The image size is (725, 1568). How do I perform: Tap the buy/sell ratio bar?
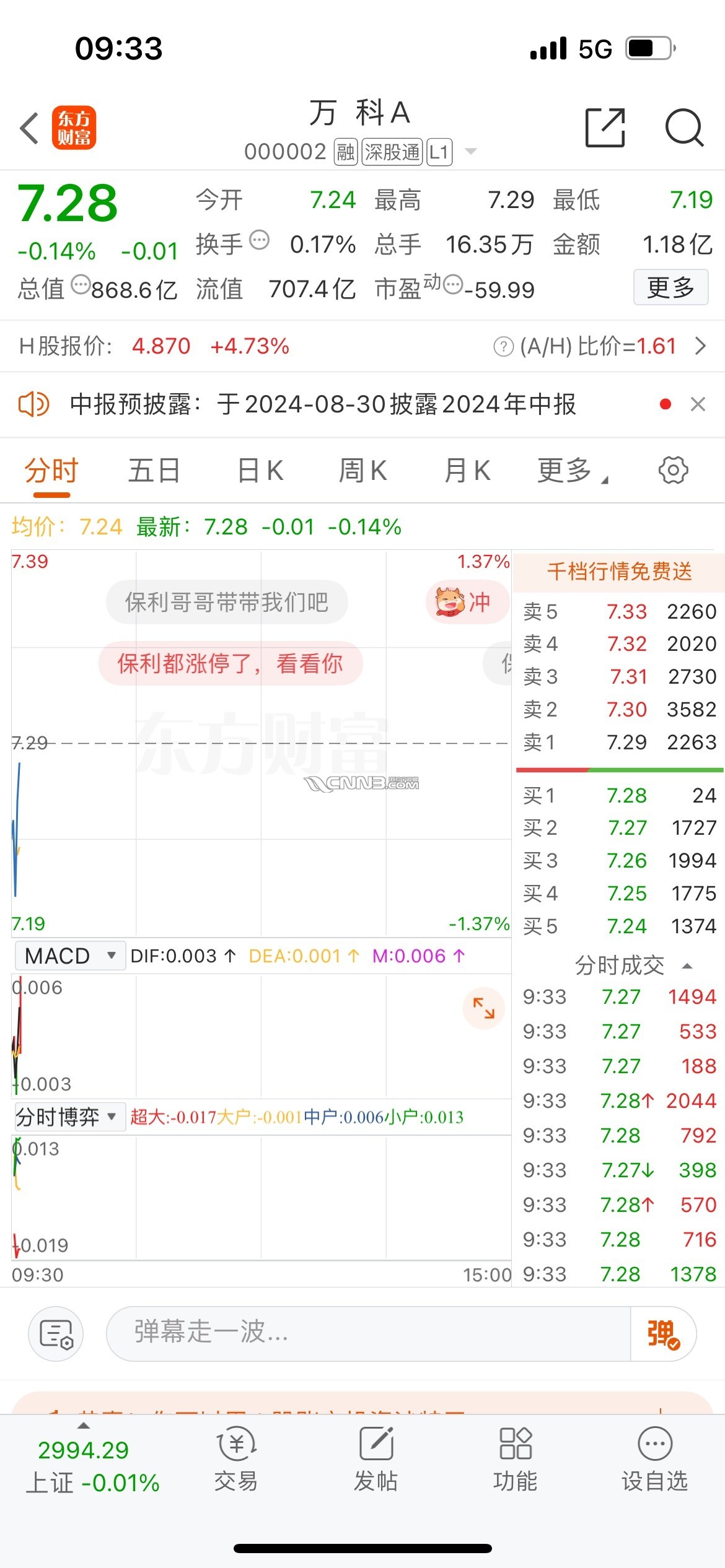click(x=620, y=770)
